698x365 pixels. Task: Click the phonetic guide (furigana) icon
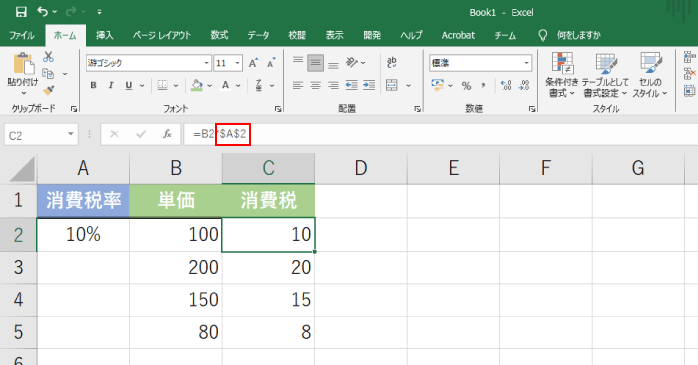(x=259, y=85)
